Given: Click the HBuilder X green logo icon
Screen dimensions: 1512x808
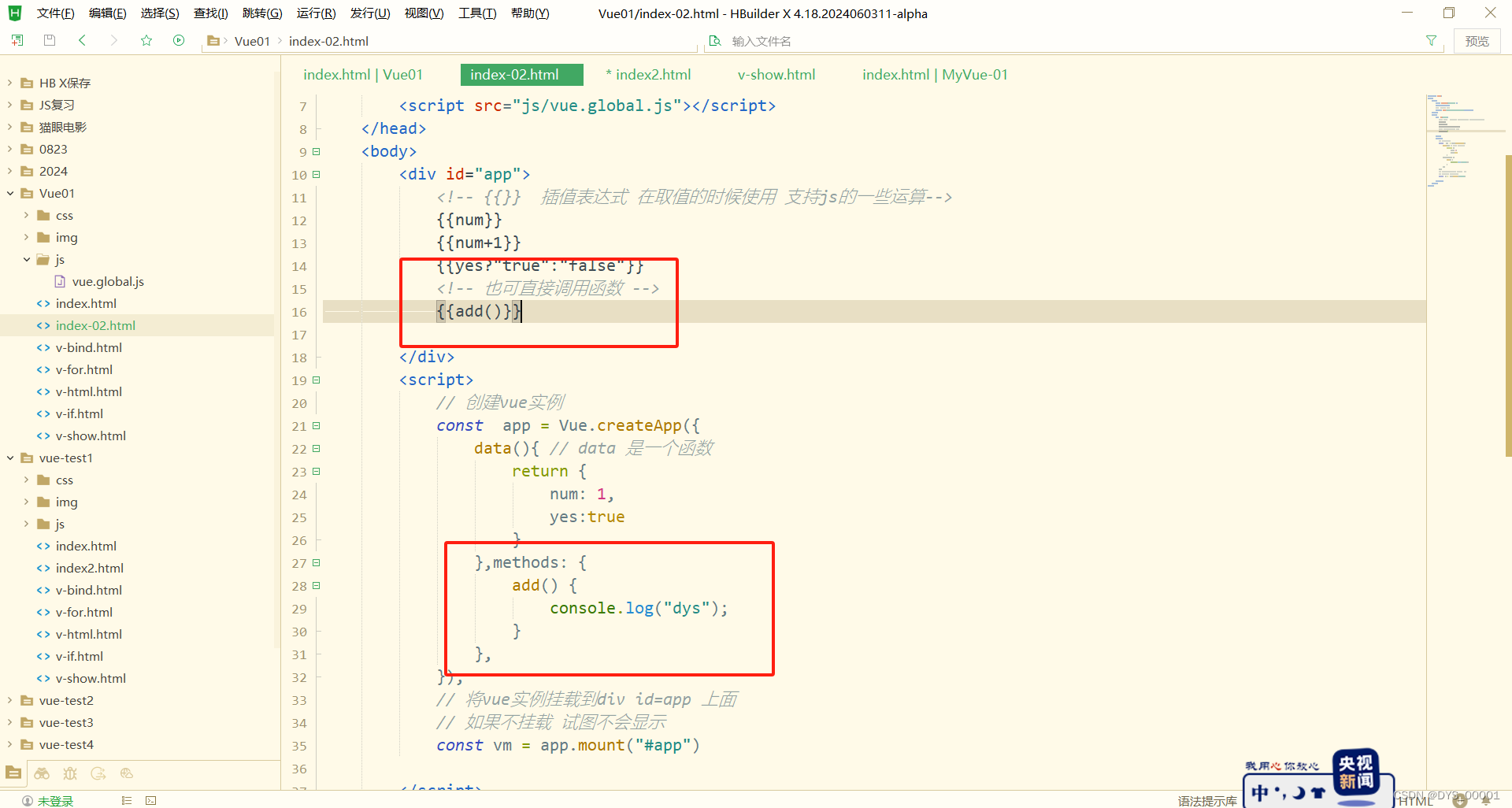Looking at the screenshot, I should coord(15,13).
